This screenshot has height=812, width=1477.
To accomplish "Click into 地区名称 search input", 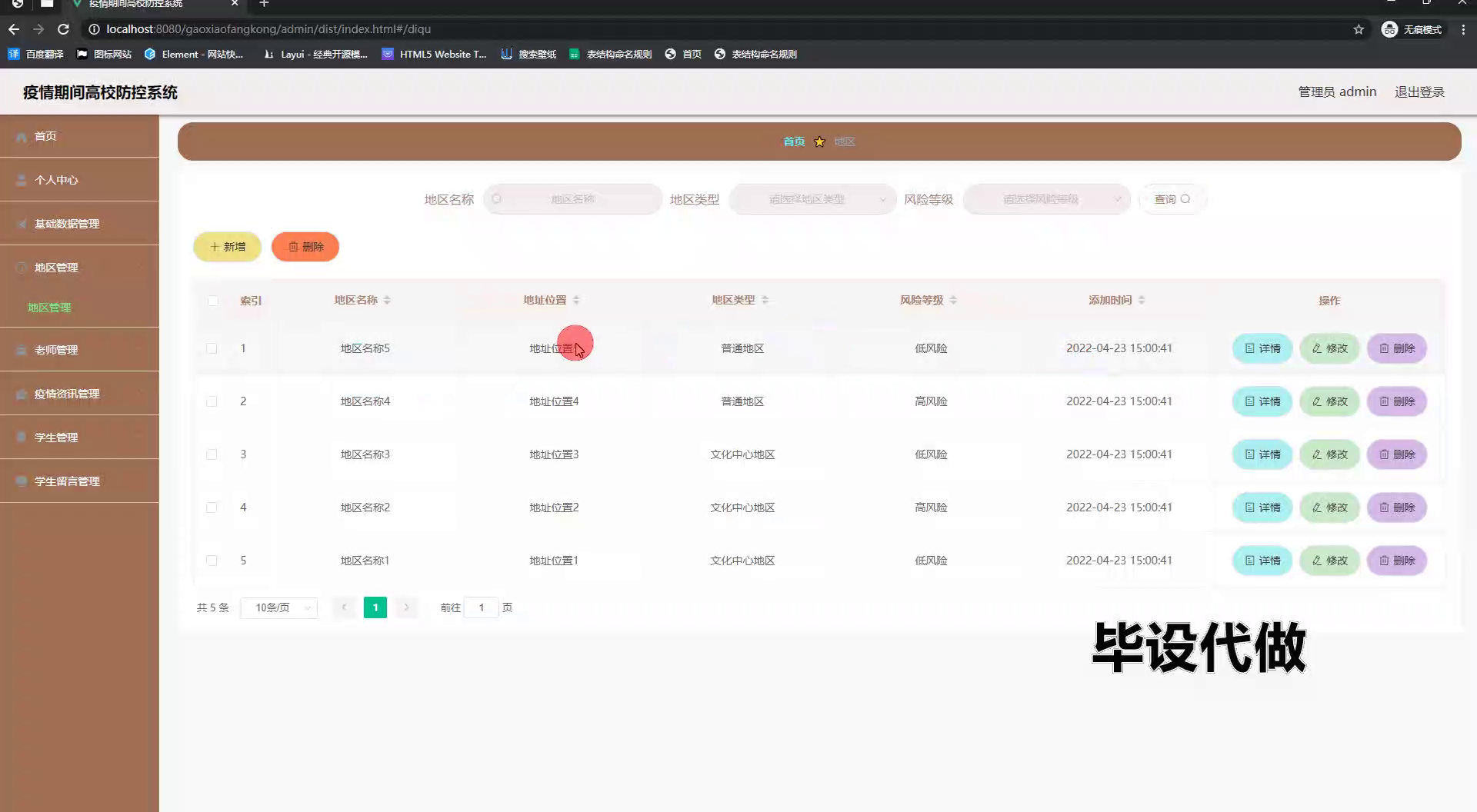I will coord(572,199).
